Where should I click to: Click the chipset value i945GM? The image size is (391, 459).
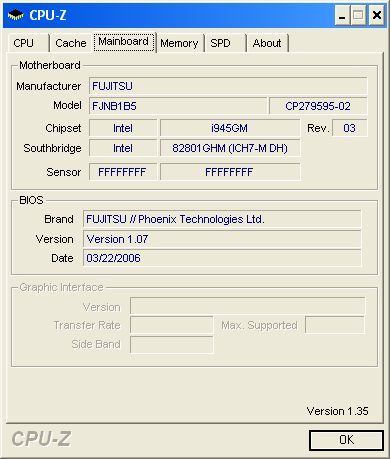pyautogui.click(x=230, y=128)
